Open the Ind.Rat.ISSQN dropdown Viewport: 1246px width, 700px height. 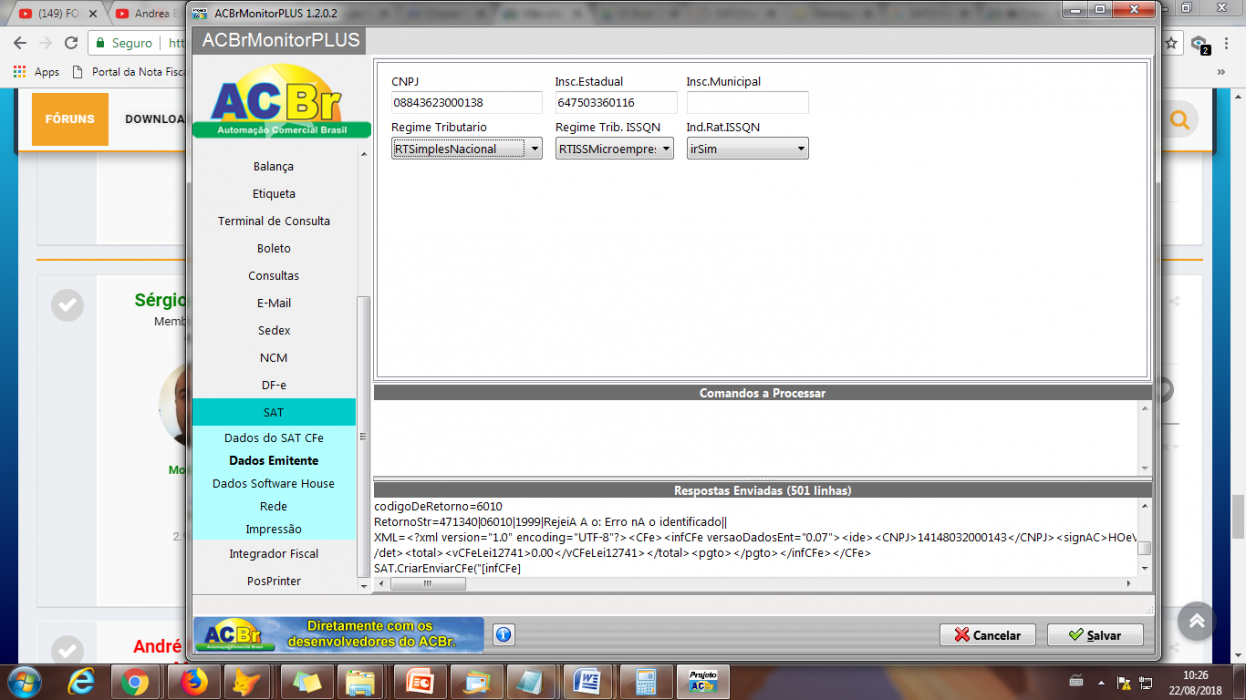point(748,149)
